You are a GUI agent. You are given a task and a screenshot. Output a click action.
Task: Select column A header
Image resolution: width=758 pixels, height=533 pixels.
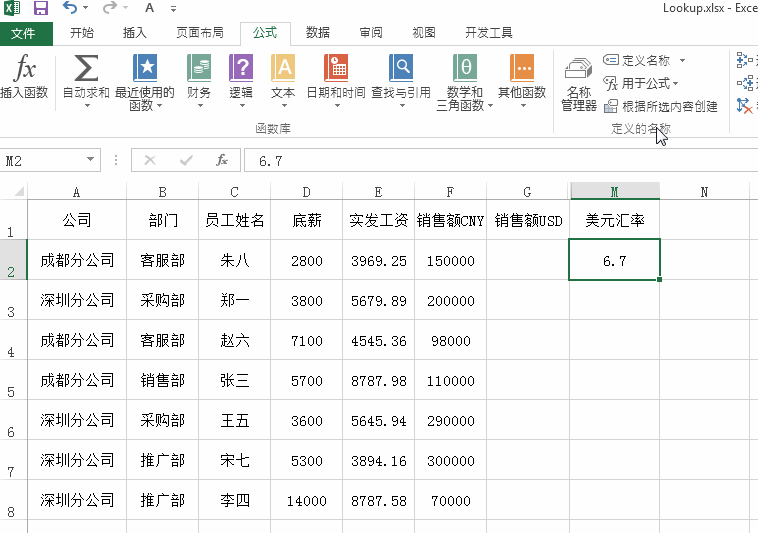point(77,192)
